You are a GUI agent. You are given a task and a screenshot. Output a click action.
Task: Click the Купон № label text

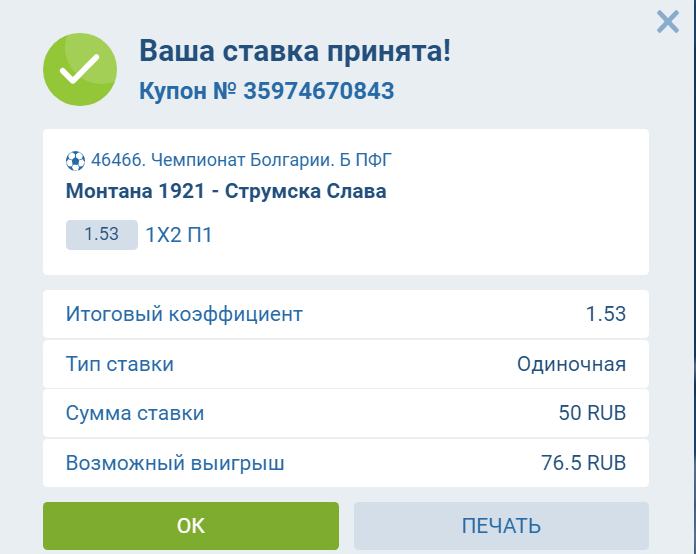pyautogui.click(x=185, y=92)
